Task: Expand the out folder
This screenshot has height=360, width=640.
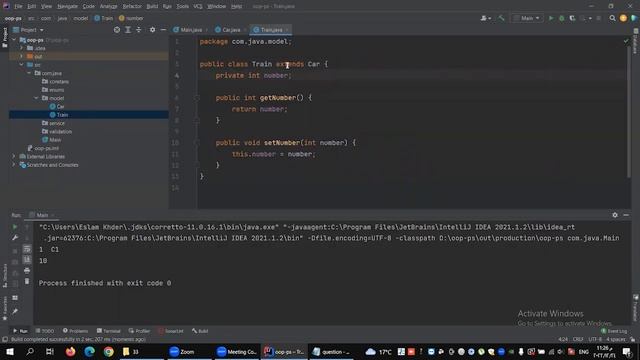Action: pos(22,56)
